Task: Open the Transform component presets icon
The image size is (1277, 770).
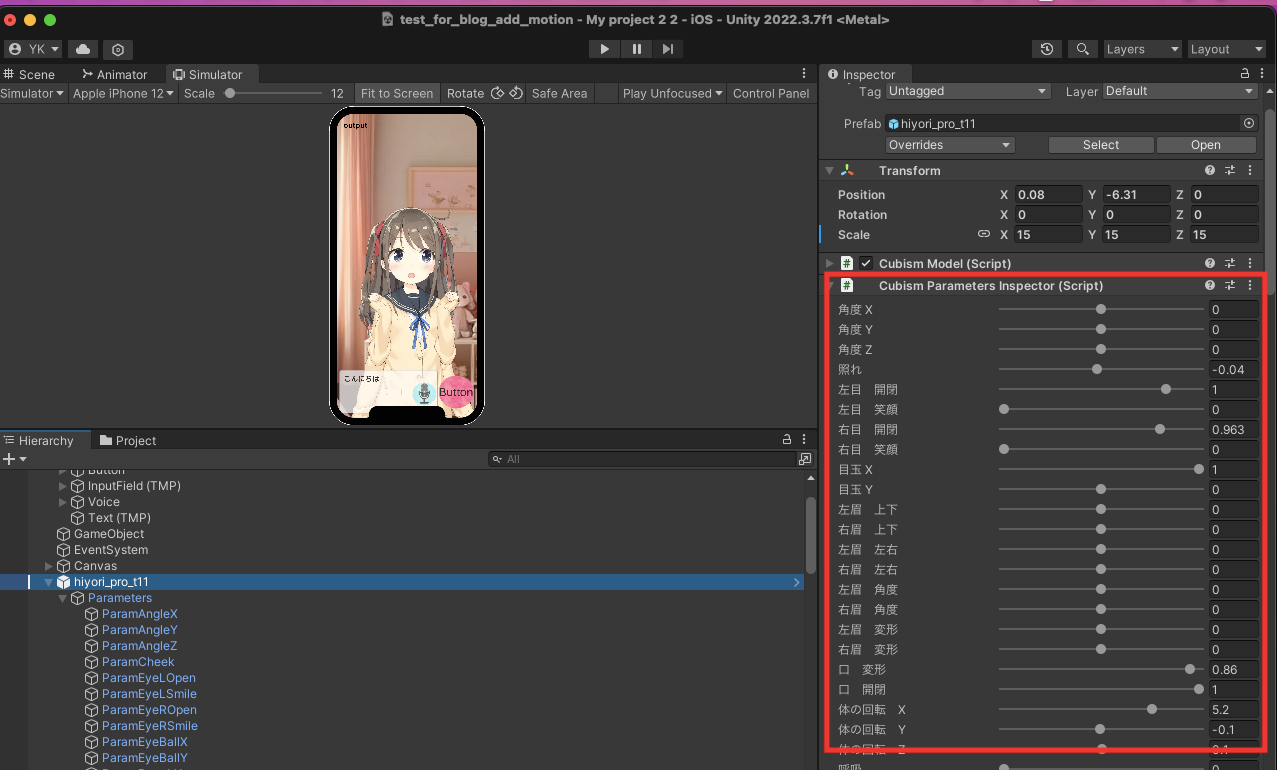Action: tap(1230, 170)
